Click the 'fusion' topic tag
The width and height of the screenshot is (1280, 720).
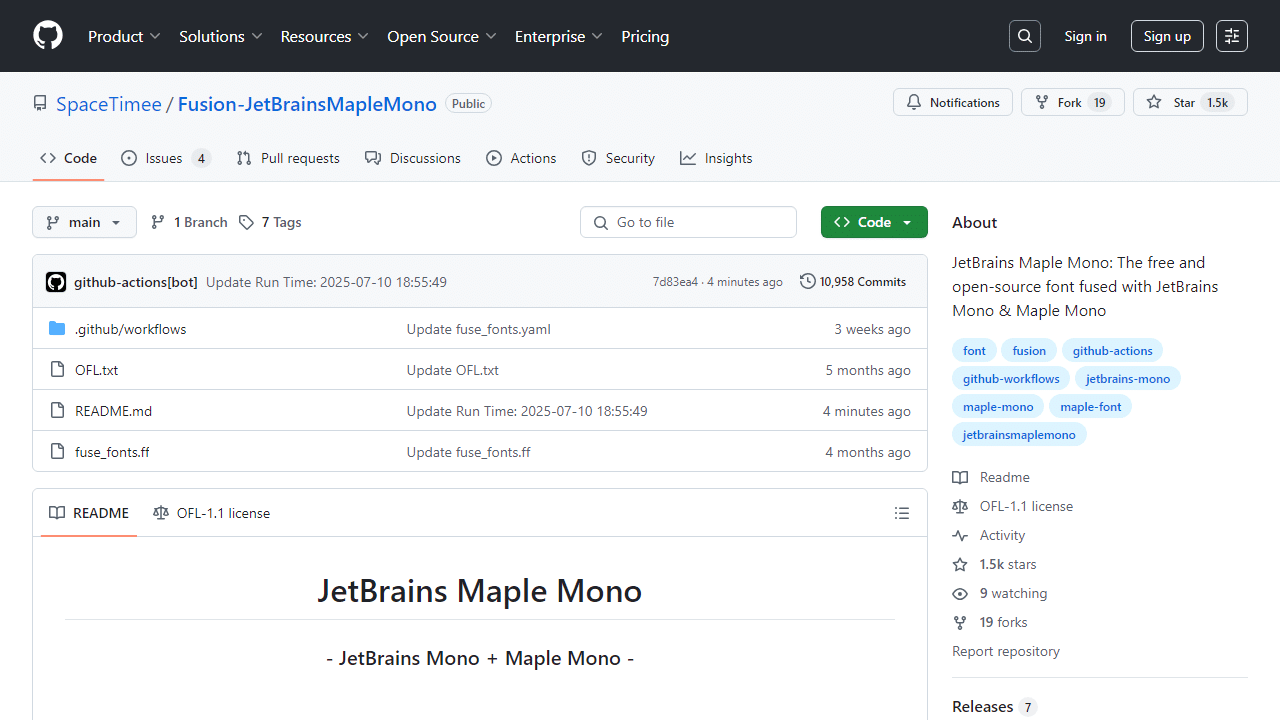tap(1029, 351)
